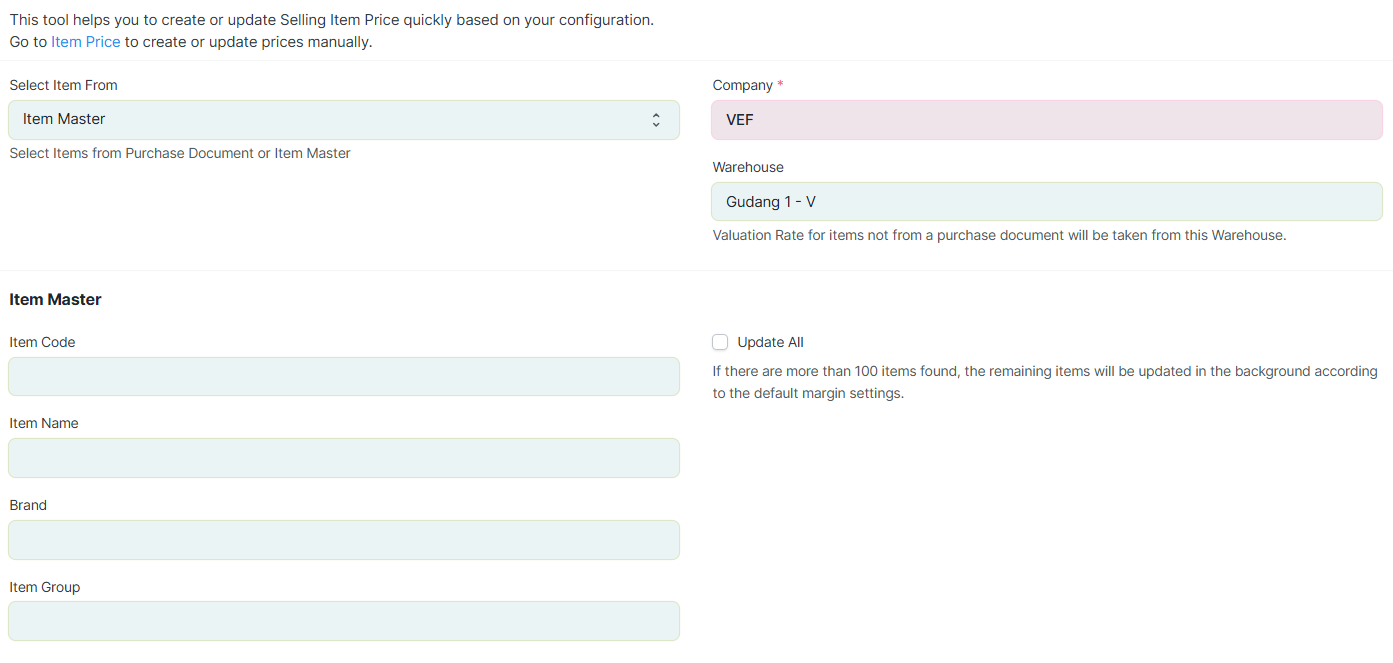
Task: Click the Item Group label text
Action: 44,587
